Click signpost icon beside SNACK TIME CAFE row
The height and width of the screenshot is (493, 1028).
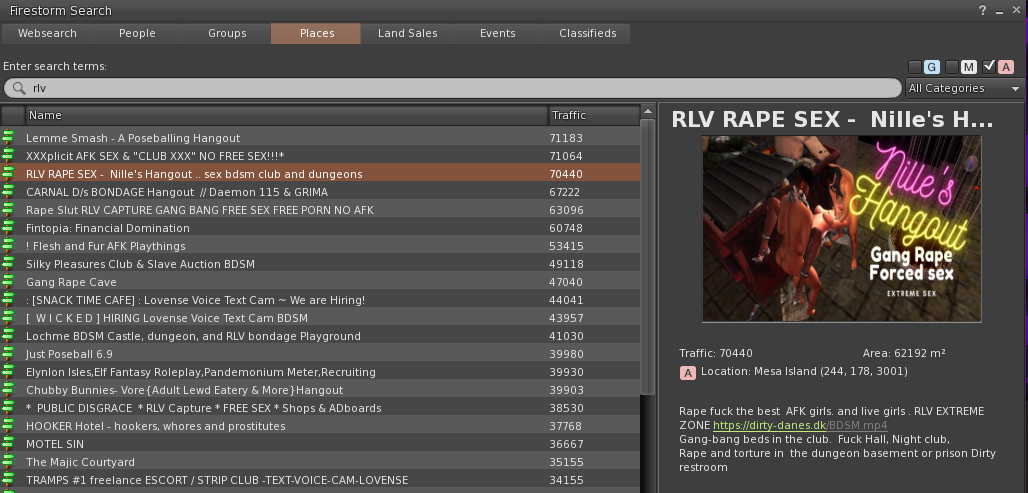point(9,300)
